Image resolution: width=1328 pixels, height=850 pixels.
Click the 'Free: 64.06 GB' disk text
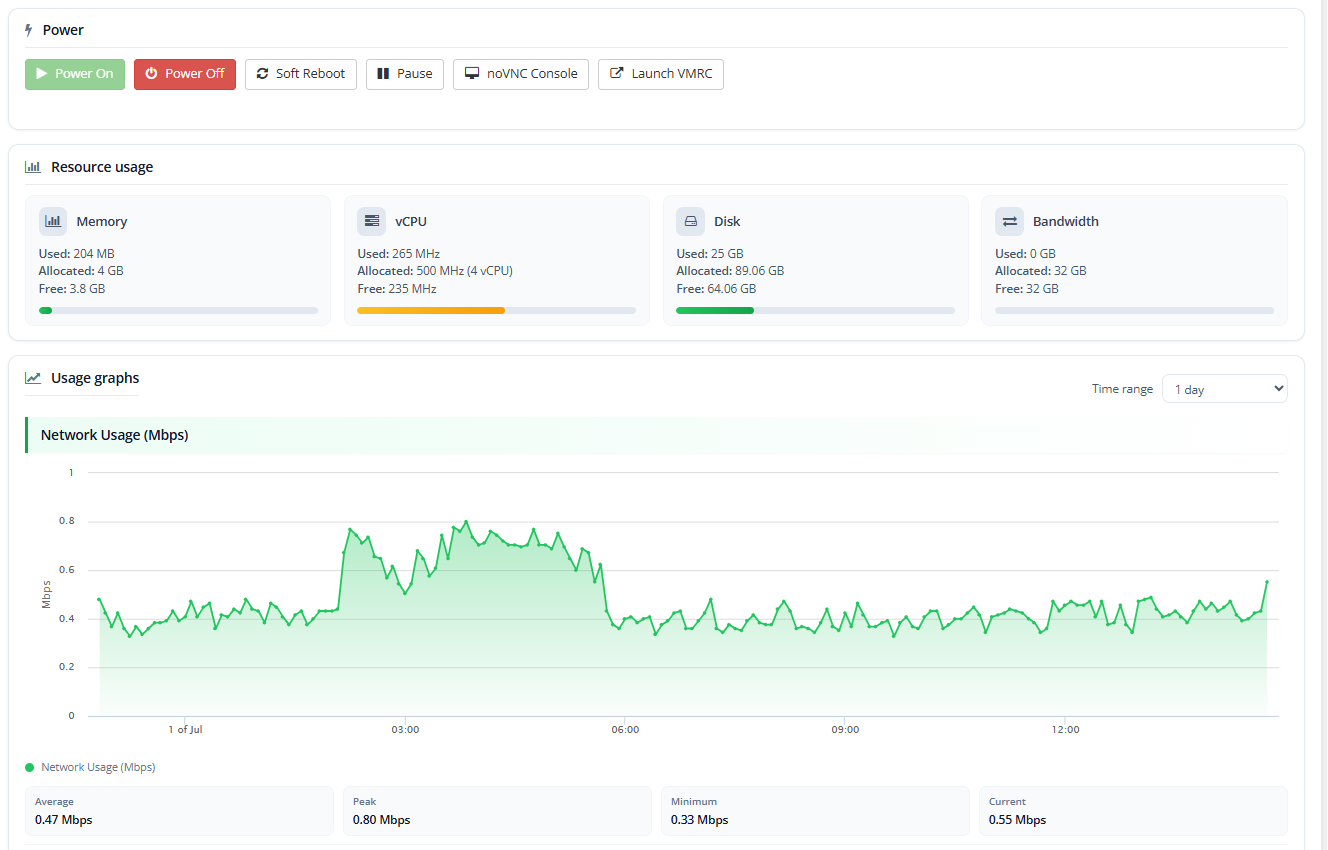pos(716,289)
